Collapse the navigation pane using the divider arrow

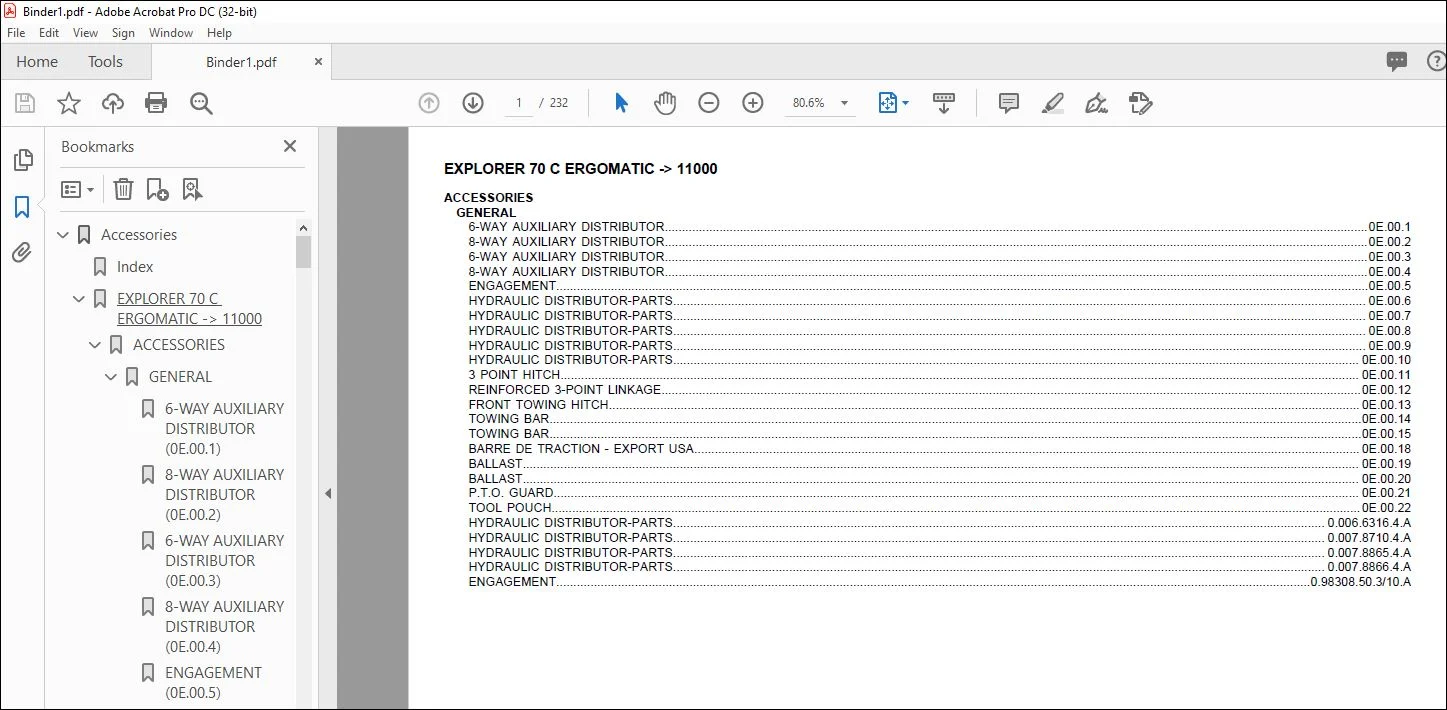click(327, 493)
